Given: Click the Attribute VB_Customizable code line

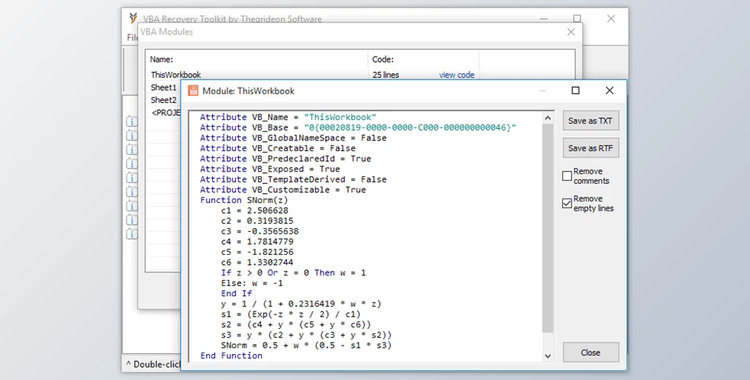Looking at the screenshot, I should 283,190.
